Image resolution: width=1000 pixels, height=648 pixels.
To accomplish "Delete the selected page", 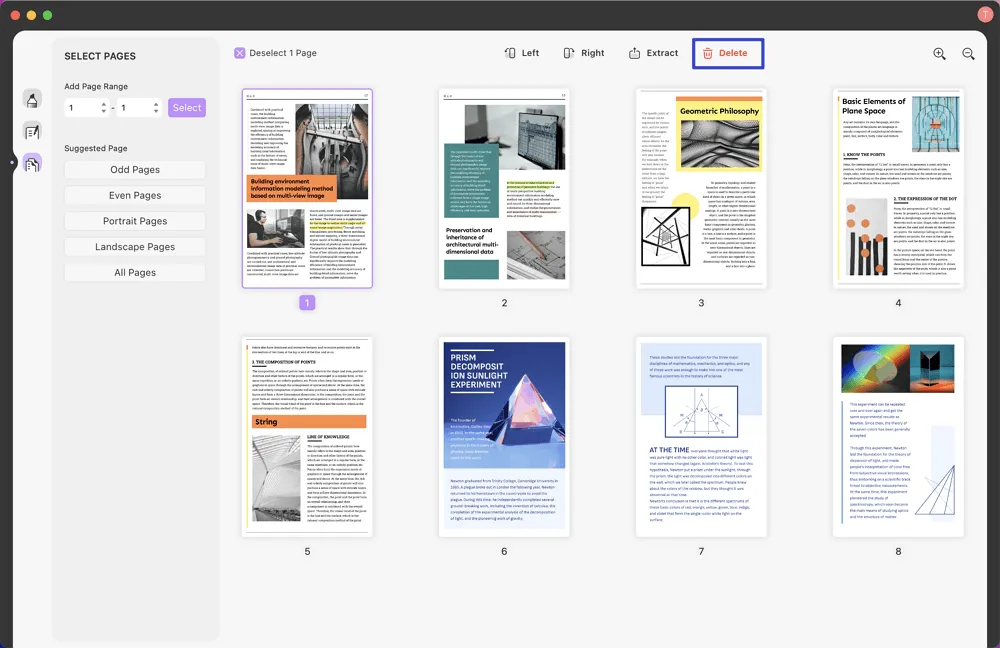I will tap(727, 53).
